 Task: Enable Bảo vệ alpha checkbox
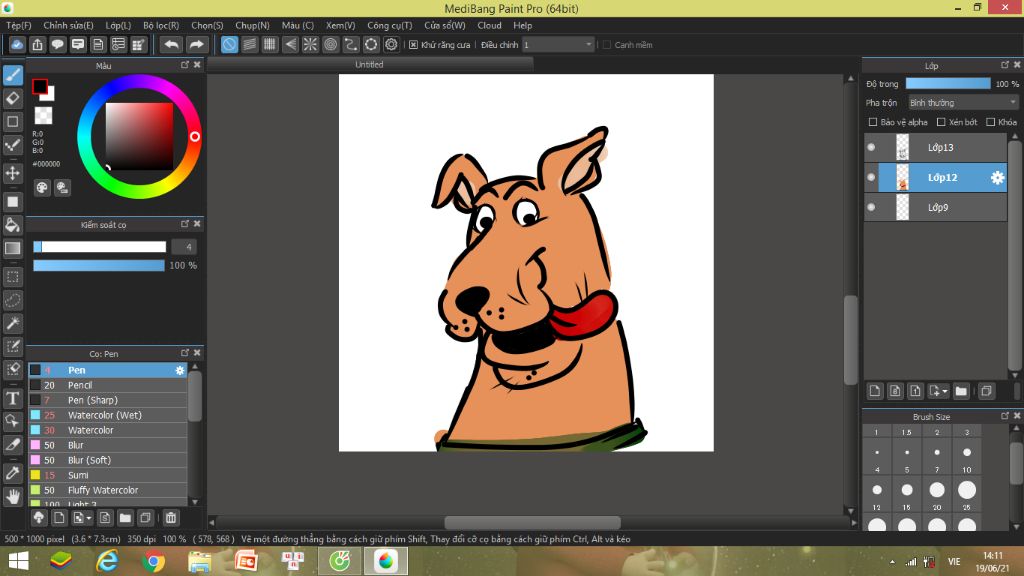pos(872,122)
